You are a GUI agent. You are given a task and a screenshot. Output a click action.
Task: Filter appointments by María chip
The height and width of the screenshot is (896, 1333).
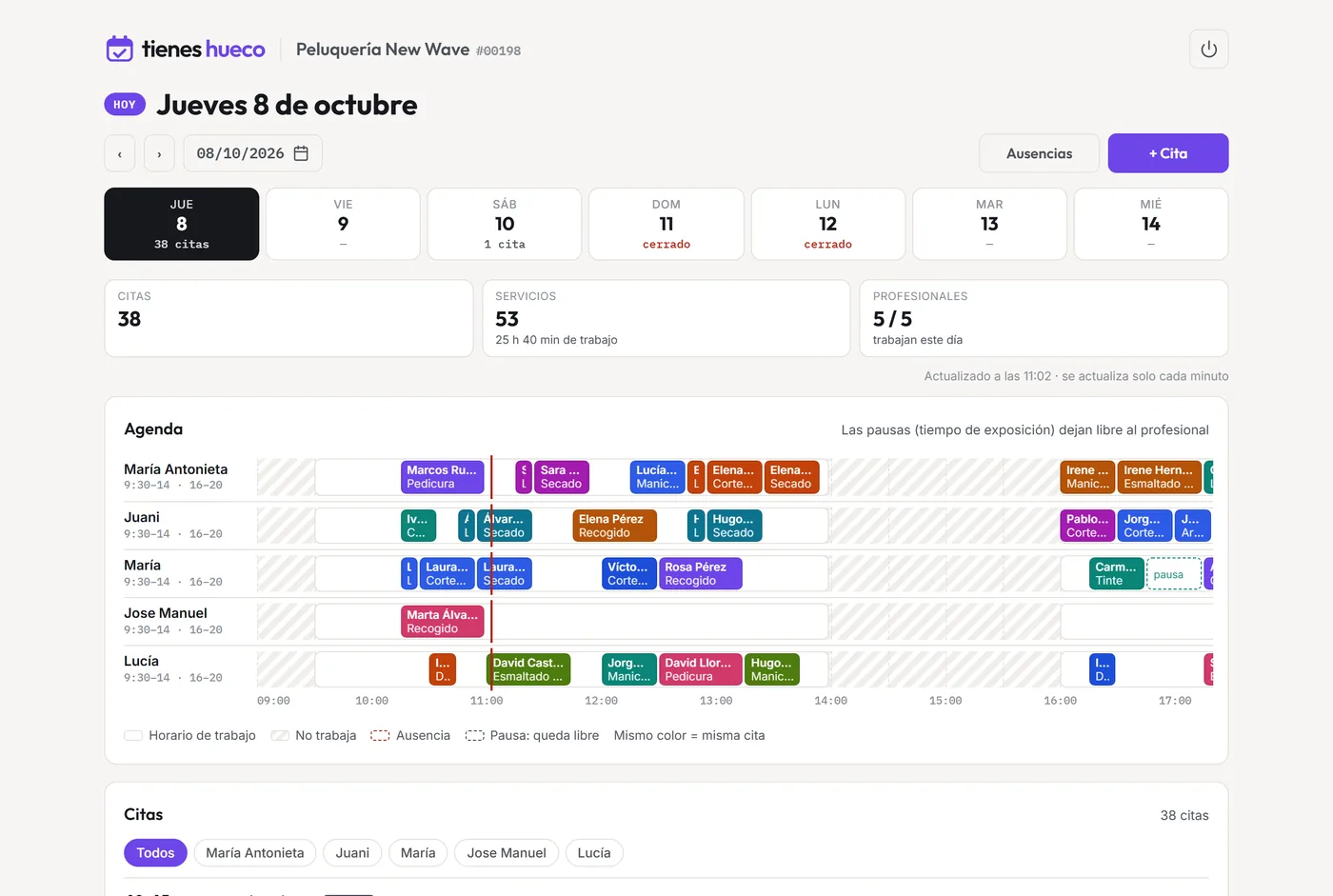pyautogui.click(x=418, y=853)
